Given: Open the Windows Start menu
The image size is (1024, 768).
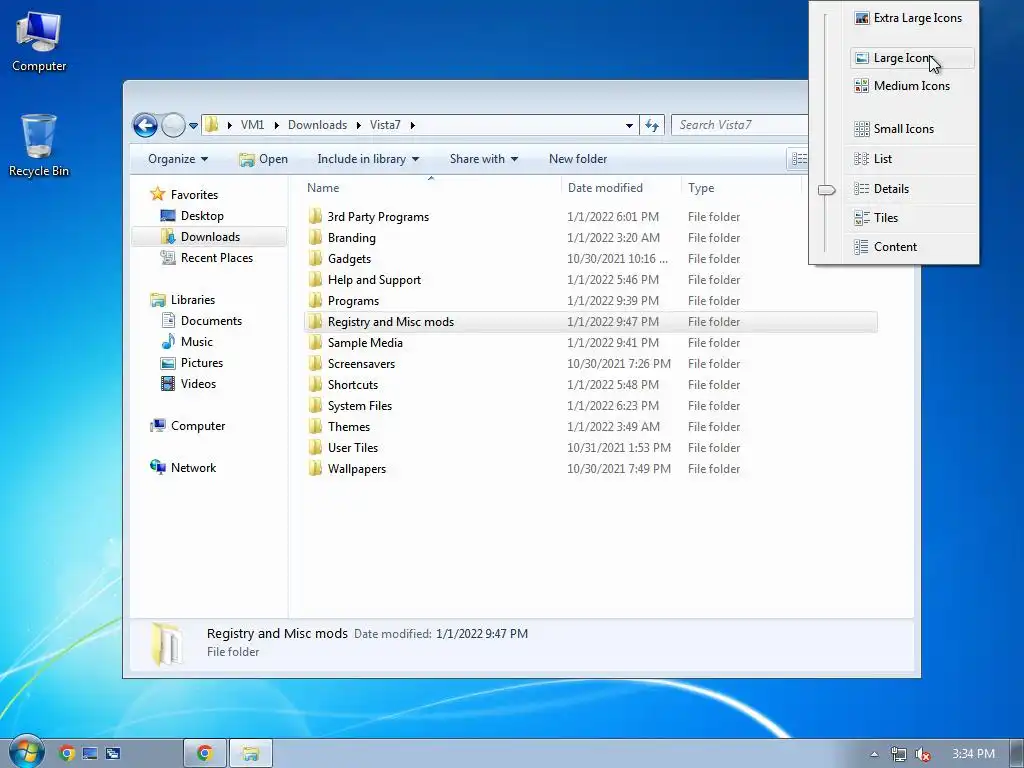Looking at the screenshot, I should (x=26, y=752).
